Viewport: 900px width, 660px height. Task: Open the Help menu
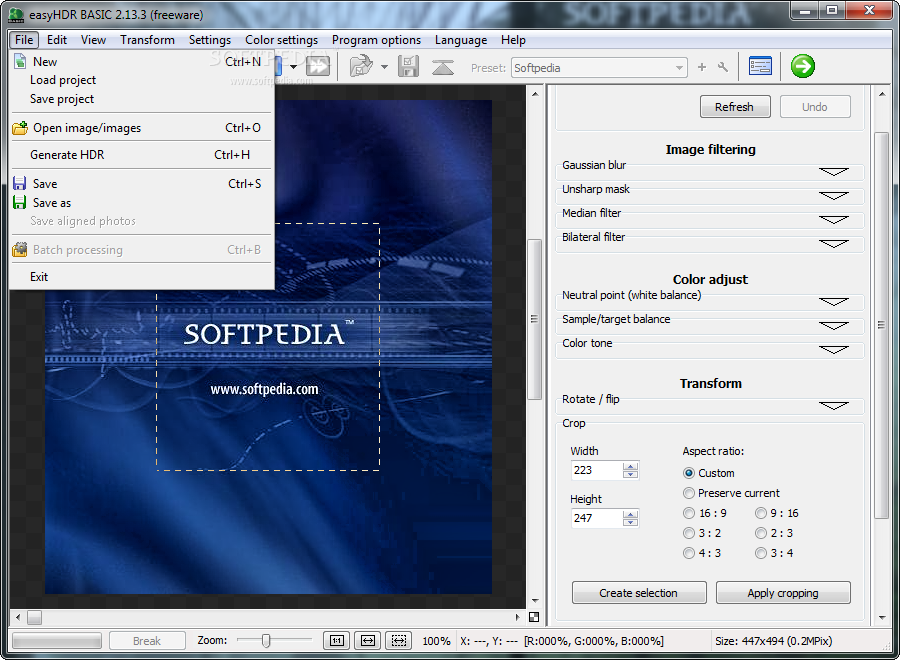click(513, 40)
